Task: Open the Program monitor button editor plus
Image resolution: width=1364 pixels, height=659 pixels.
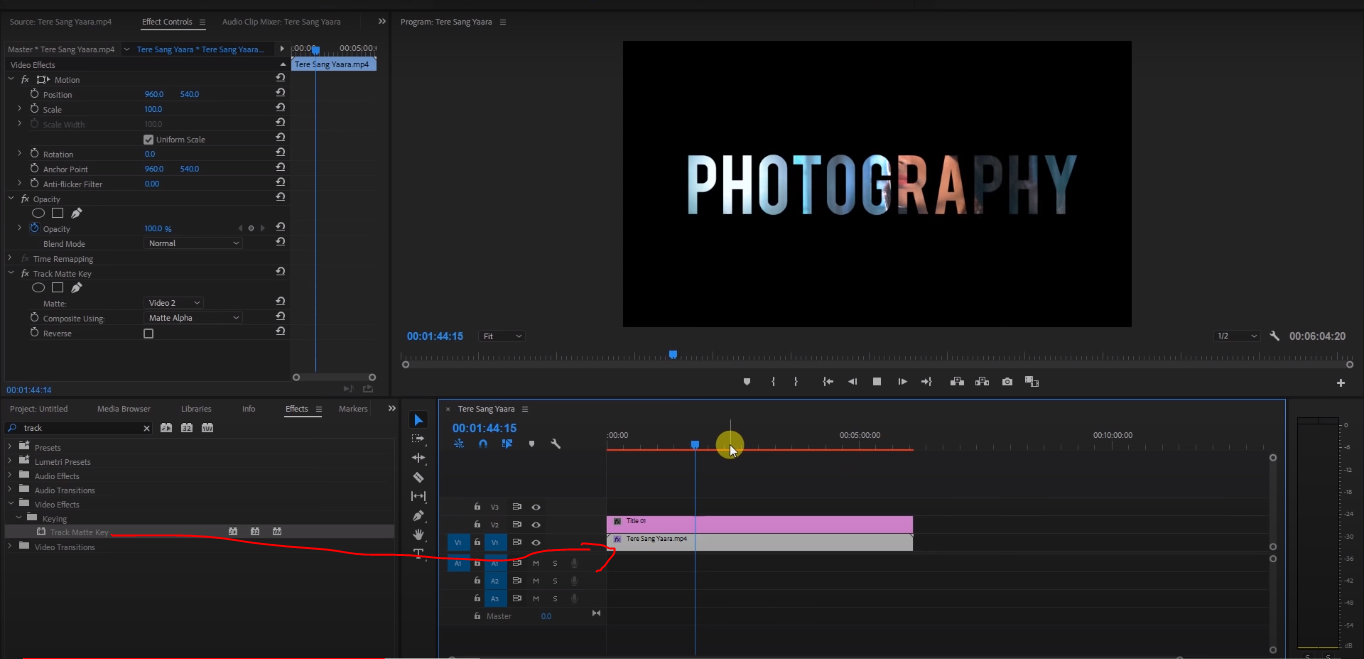Action: (1341, 382)
